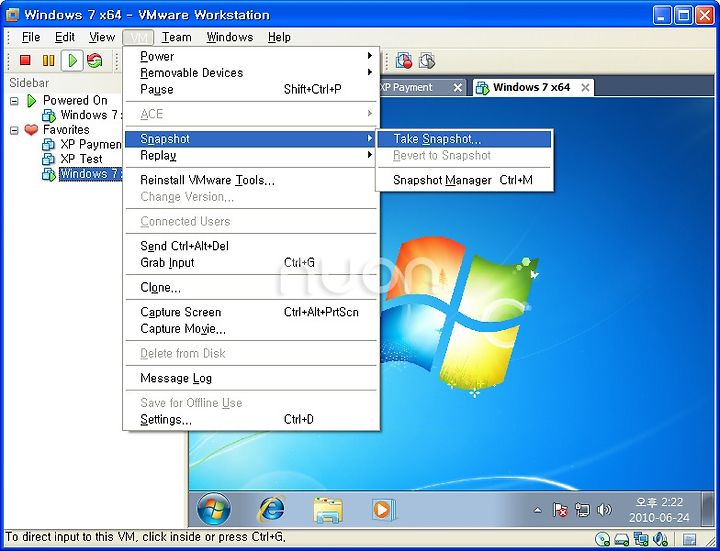Viewport: 720px width, 551px height.
Task: Click the volume speaker tray icon
Action: pyautogui.click(x=604, y=510)
